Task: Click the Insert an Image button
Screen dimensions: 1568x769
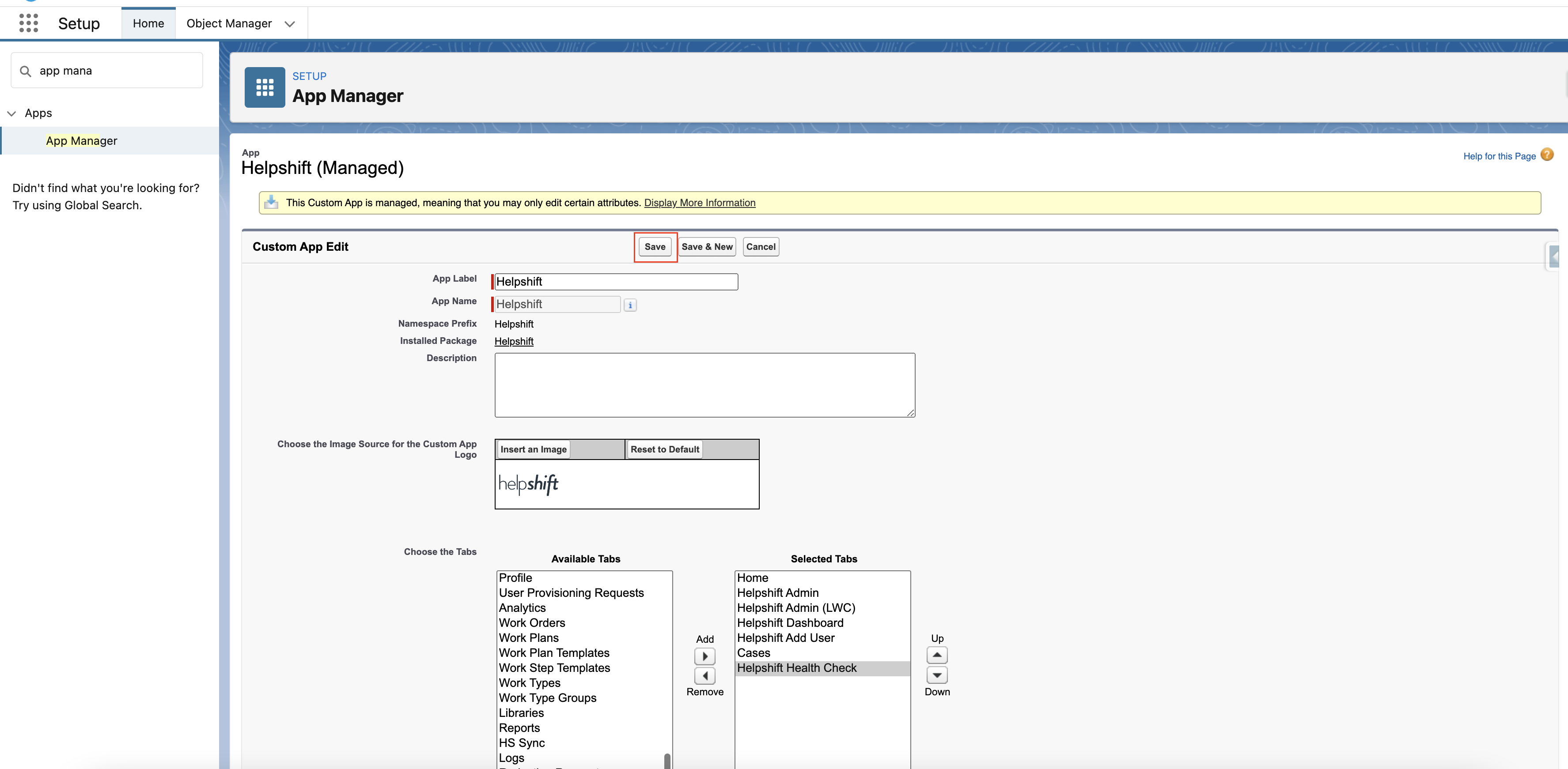Action: [533, 449]
